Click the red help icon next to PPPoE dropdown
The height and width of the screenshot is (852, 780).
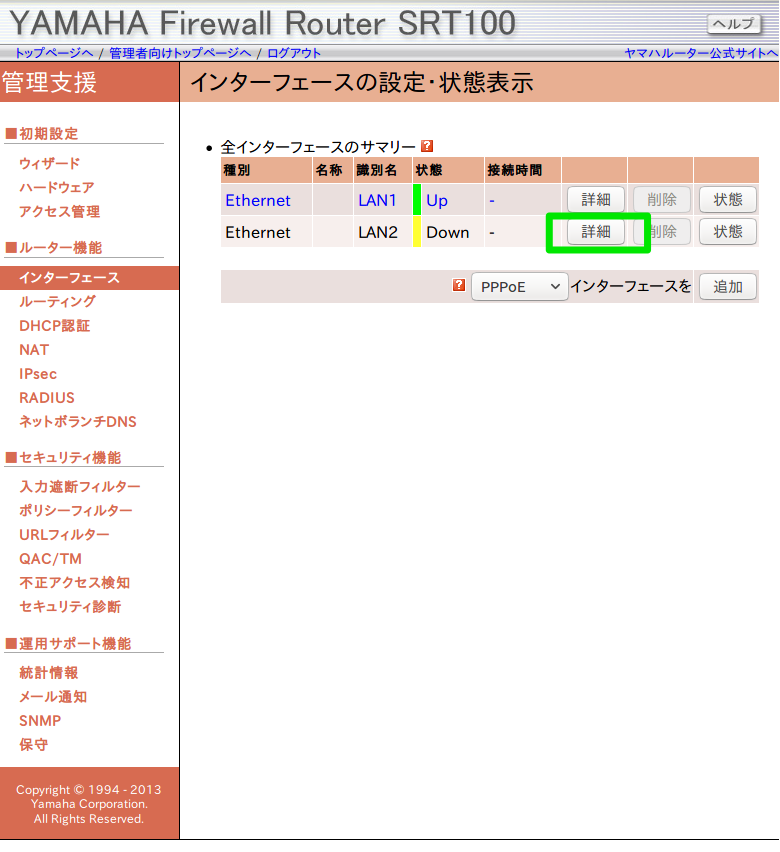click(459, 285)
